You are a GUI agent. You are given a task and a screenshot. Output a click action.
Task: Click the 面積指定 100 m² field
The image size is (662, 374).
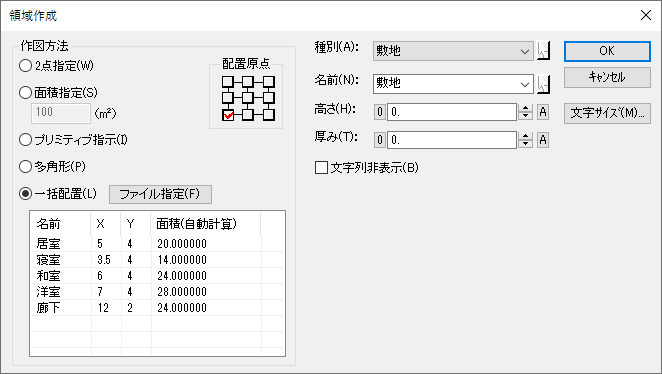pos(61,113)
